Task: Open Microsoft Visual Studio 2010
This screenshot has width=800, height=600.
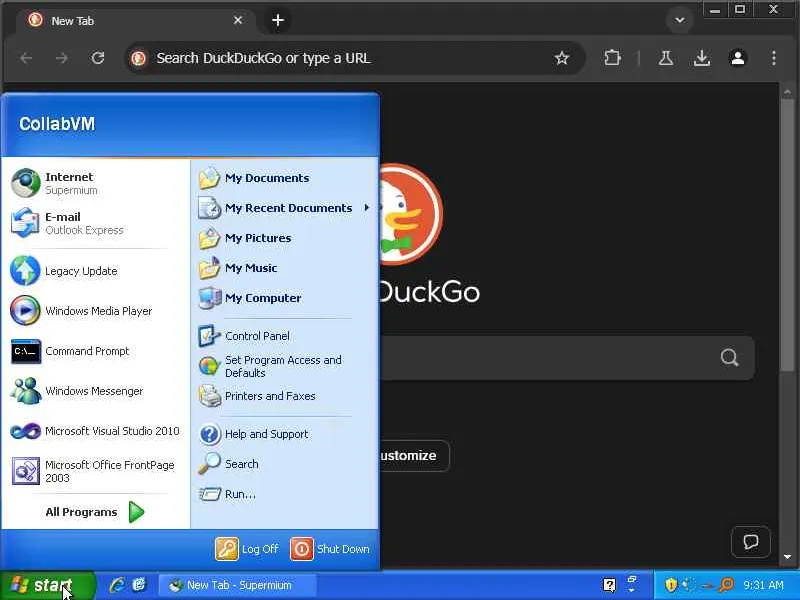Action: tap(96, 431)
